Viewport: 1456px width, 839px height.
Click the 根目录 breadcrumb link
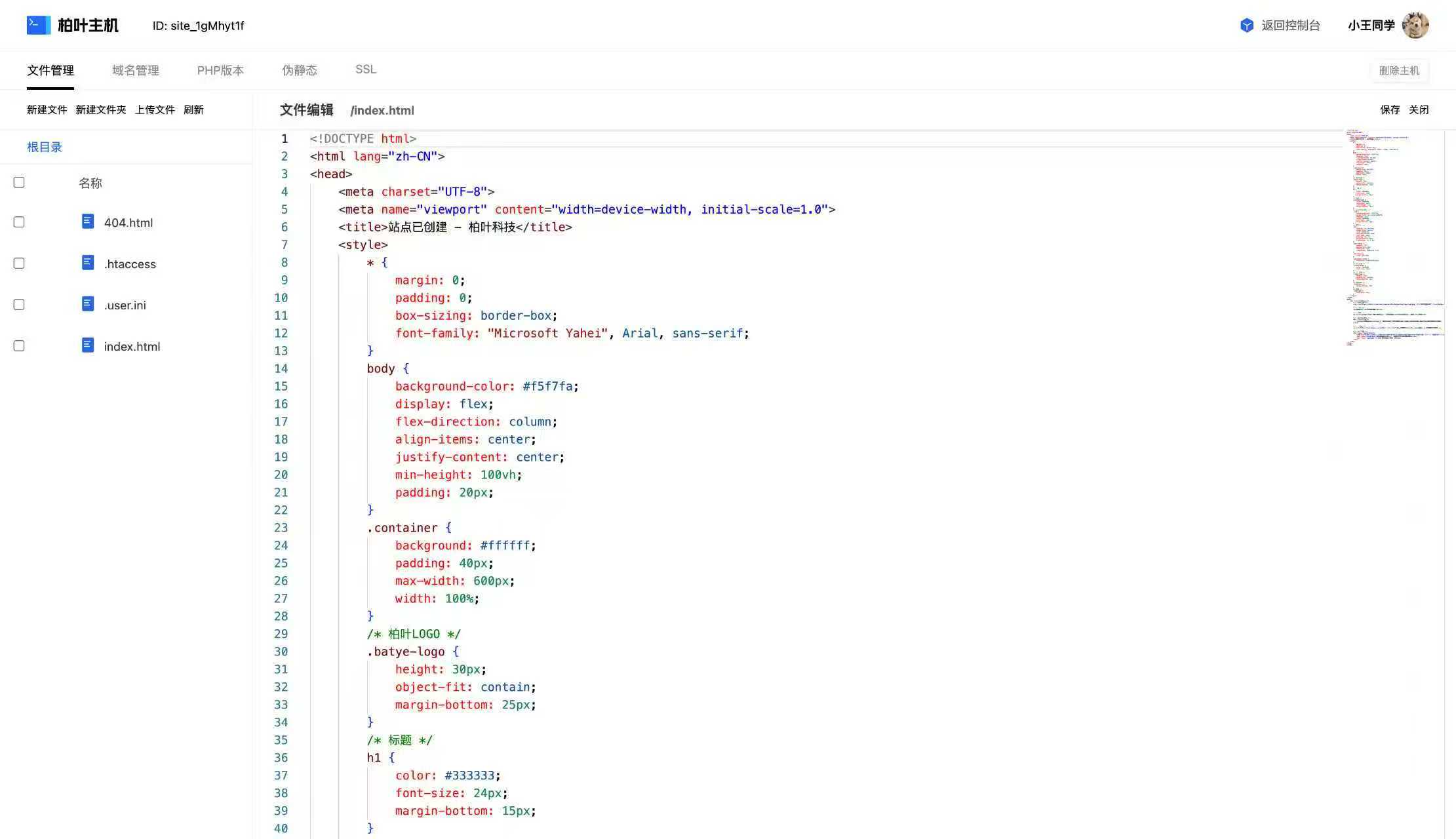(x=45, y=147)
